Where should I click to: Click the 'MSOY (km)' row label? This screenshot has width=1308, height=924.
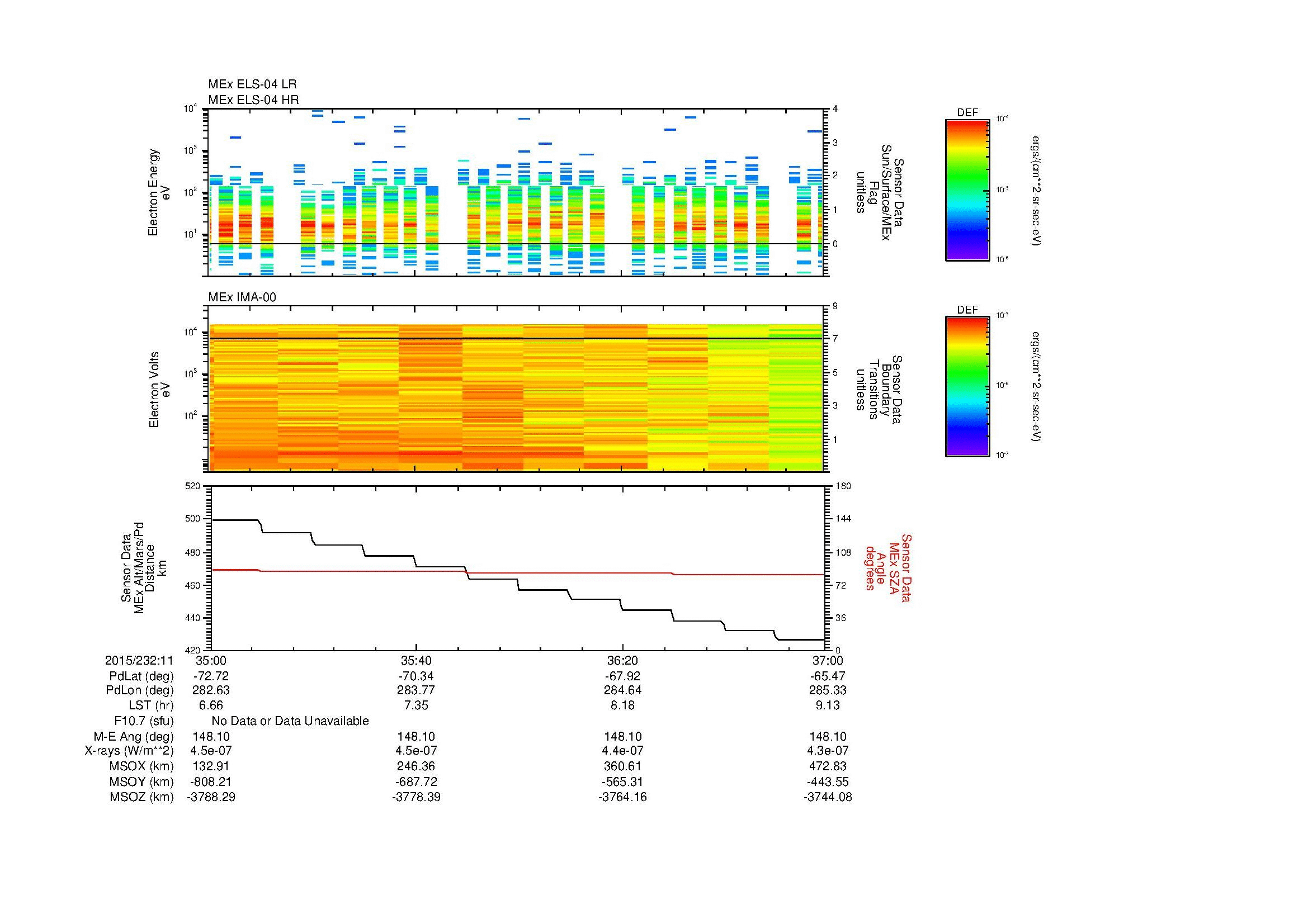142,781
